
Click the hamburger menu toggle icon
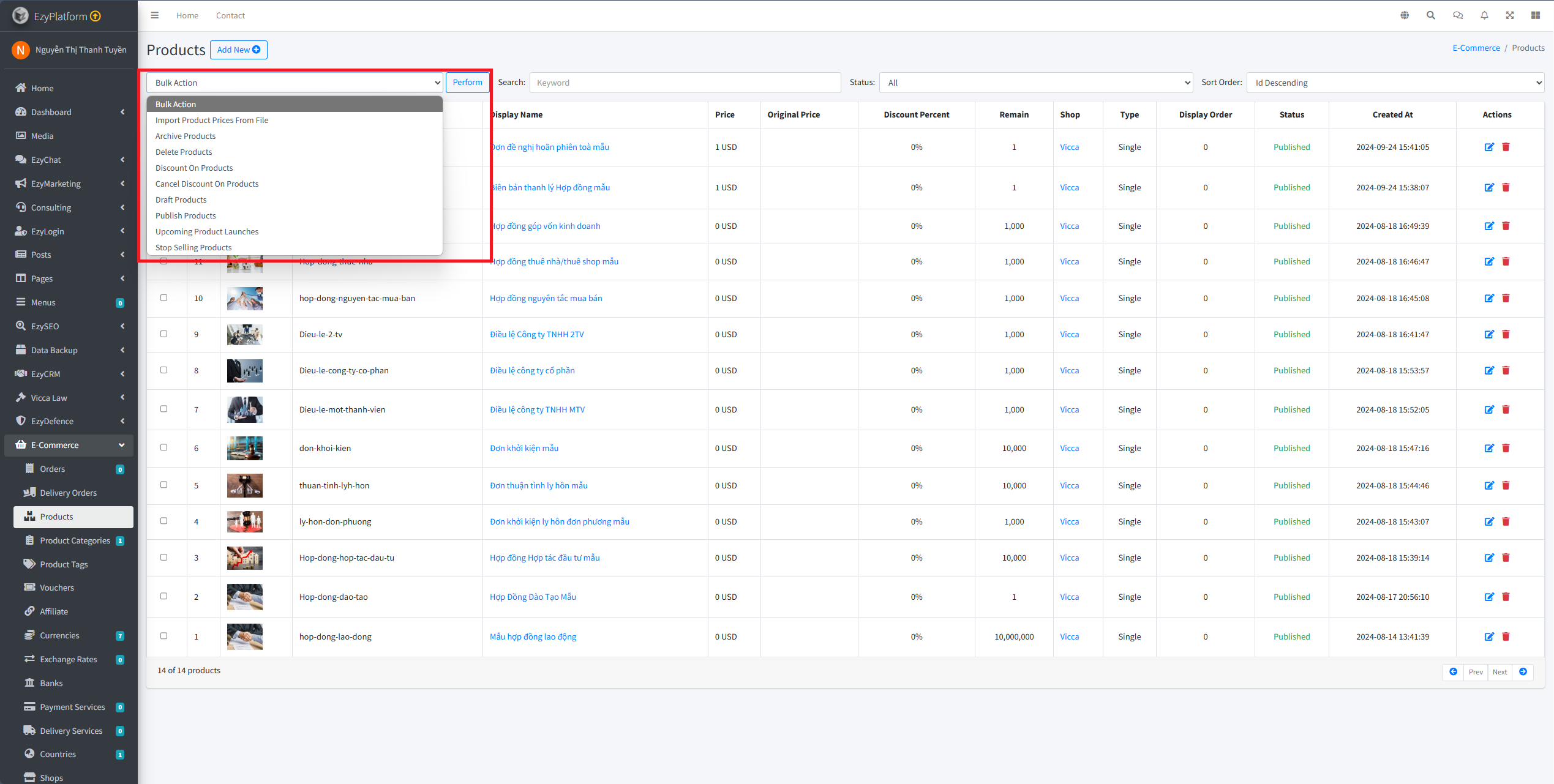tap(155, 15)
